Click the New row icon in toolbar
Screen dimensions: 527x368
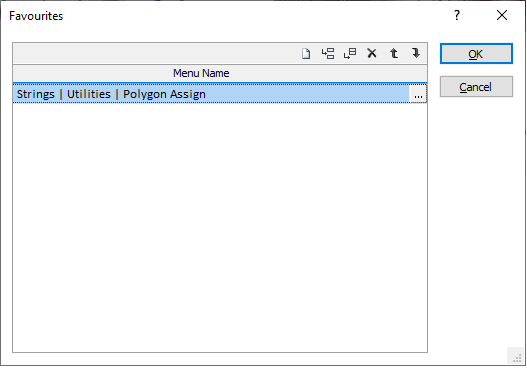point(306,53)
